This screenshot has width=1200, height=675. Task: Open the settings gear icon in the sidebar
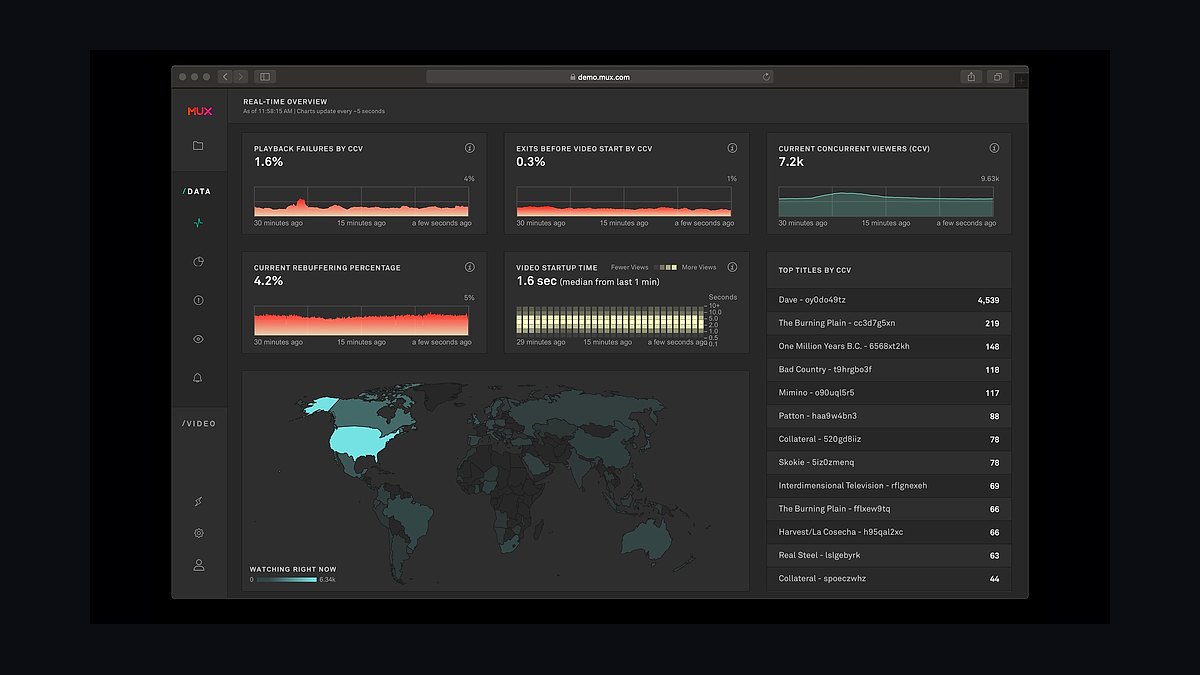tap(198, 534)
